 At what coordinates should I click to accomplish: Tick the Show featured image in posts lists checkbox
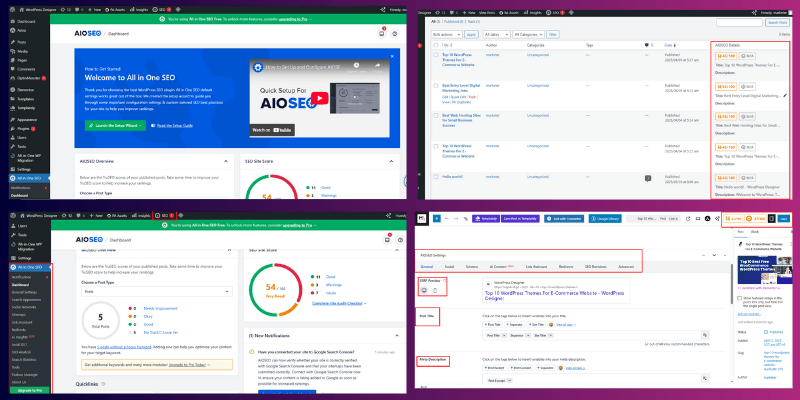(740, 298)
